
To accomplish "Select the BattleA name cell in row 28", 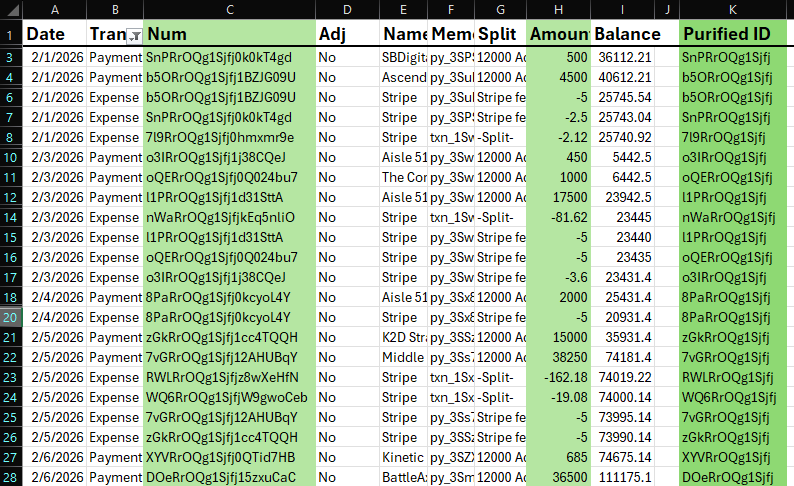I will click(403, 478).
